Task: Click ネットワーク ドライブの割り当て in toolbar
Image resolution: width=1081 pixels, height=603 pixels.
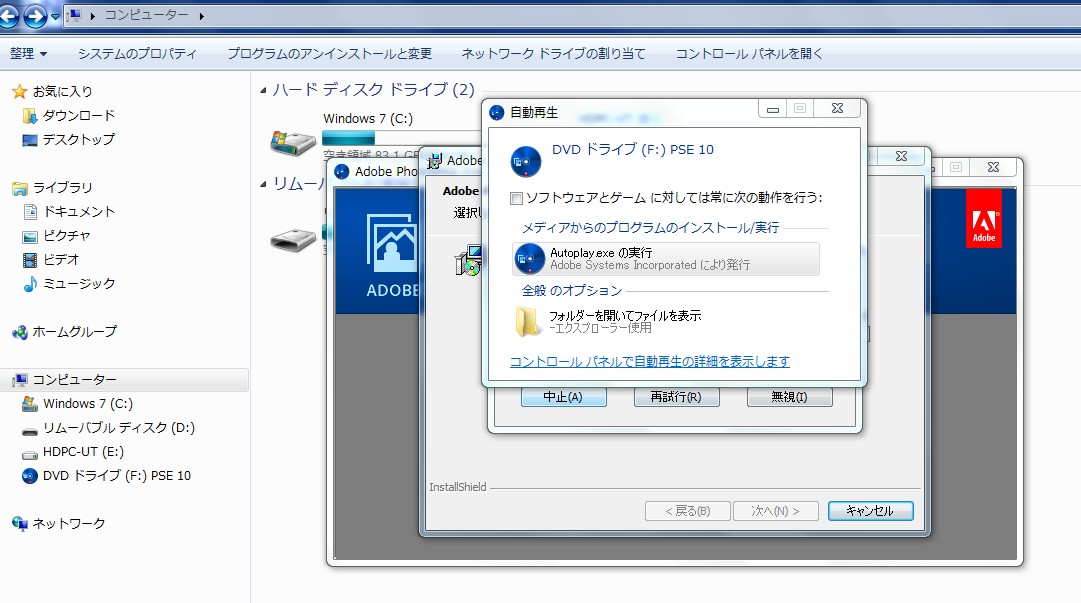Action: click(x=553, y=53)
